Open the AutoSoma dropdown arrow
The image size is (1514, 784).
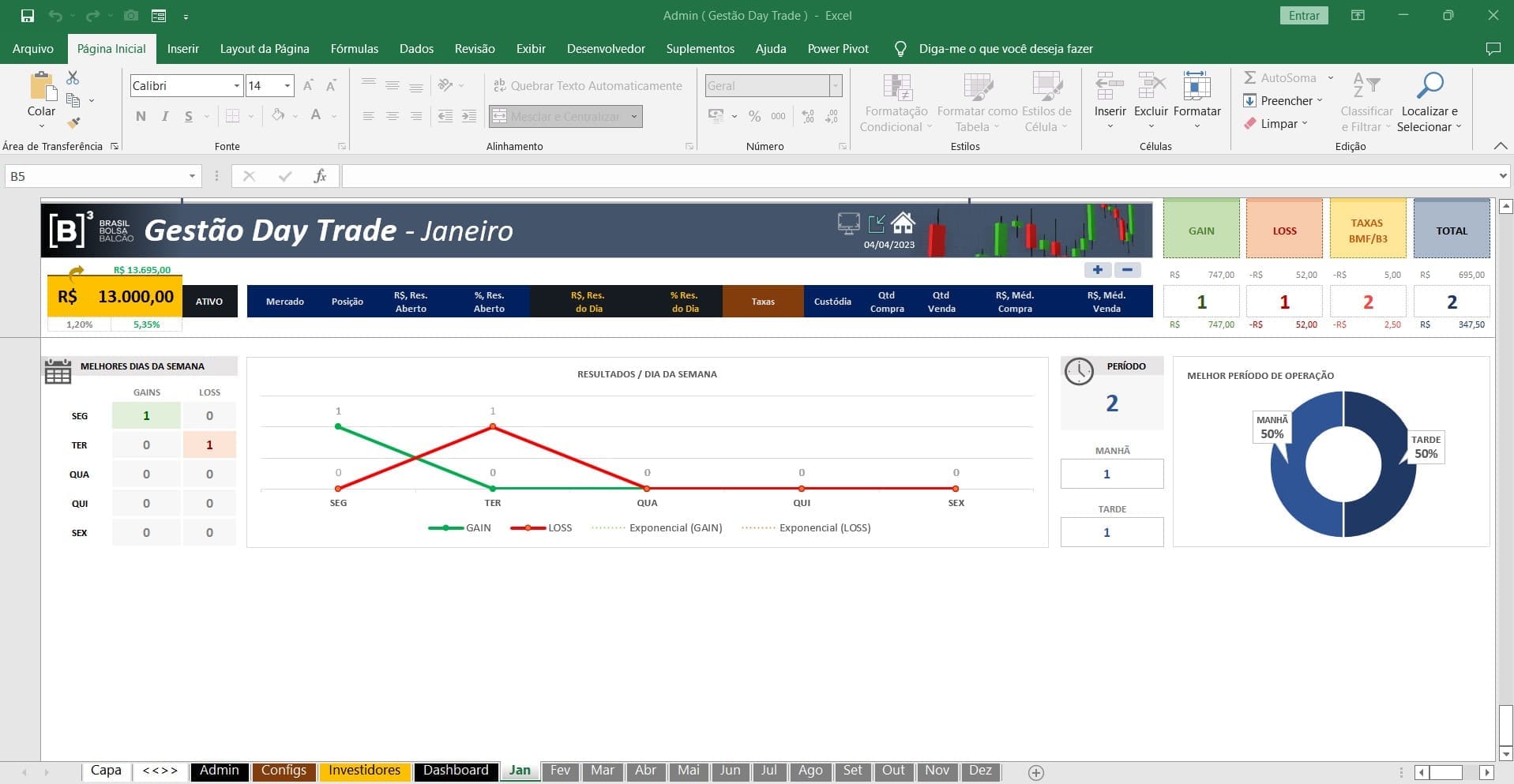coord(1331,77)
